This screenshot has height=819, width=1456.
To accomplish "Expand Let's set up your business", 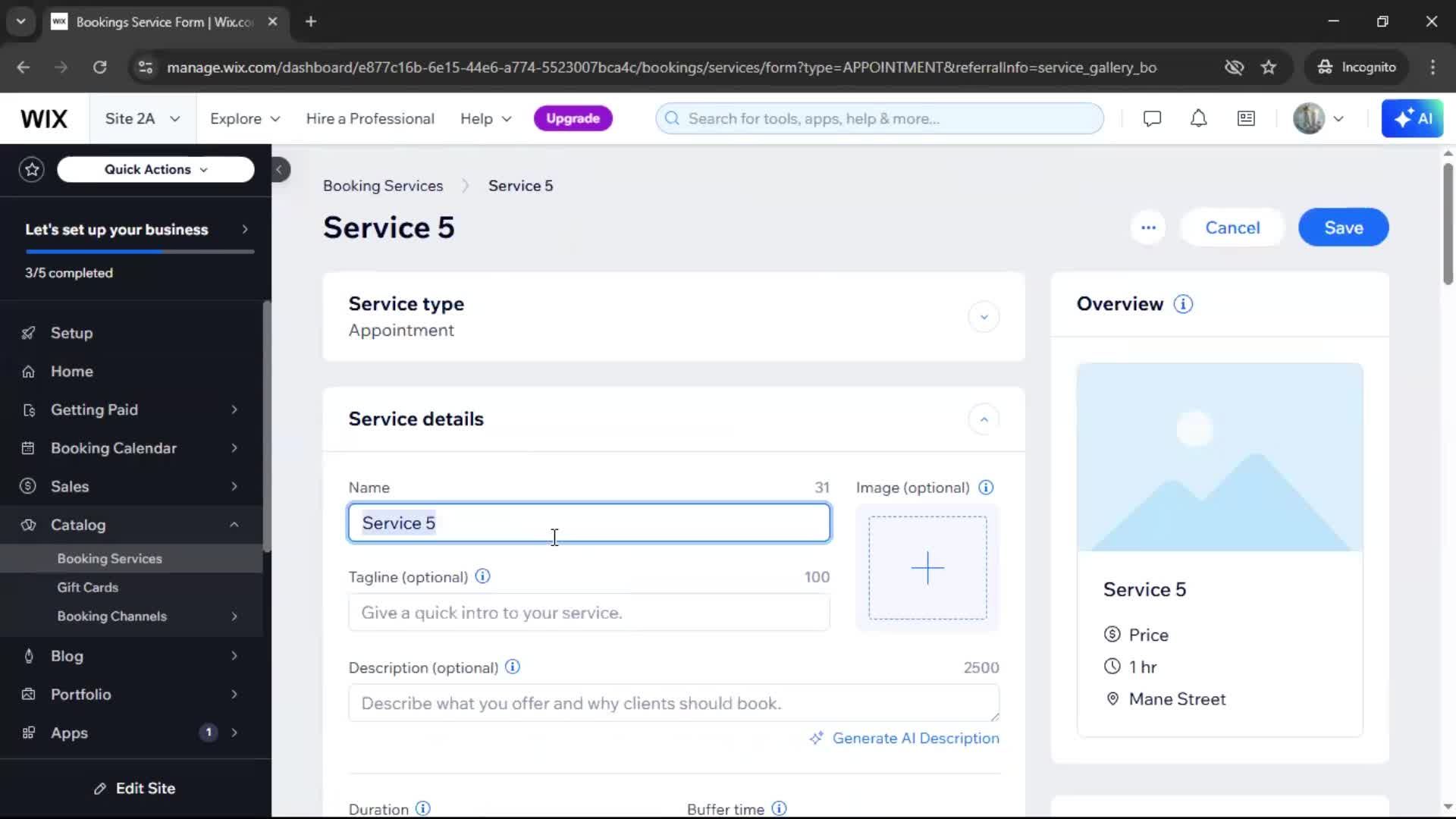I will point(245,230).
